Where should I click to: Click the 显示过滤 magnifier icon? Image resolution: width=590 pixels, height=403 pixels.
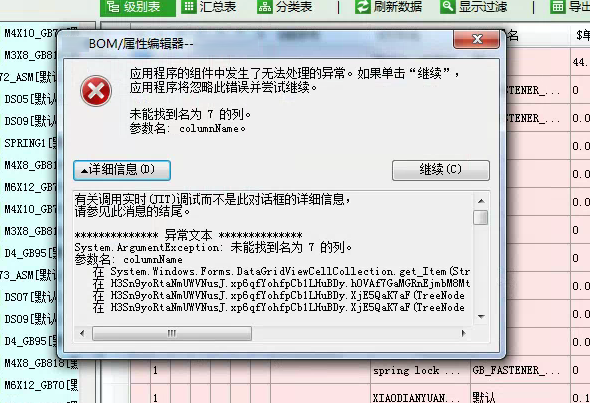tap(448, 7)
